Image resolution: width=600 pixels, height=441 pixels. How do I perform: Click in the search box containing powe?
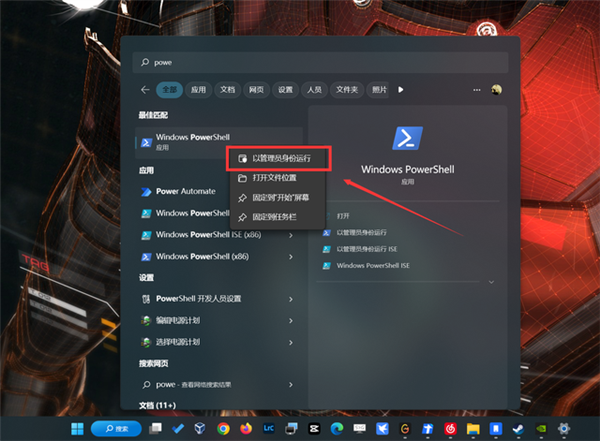click(x=320, y=62)
